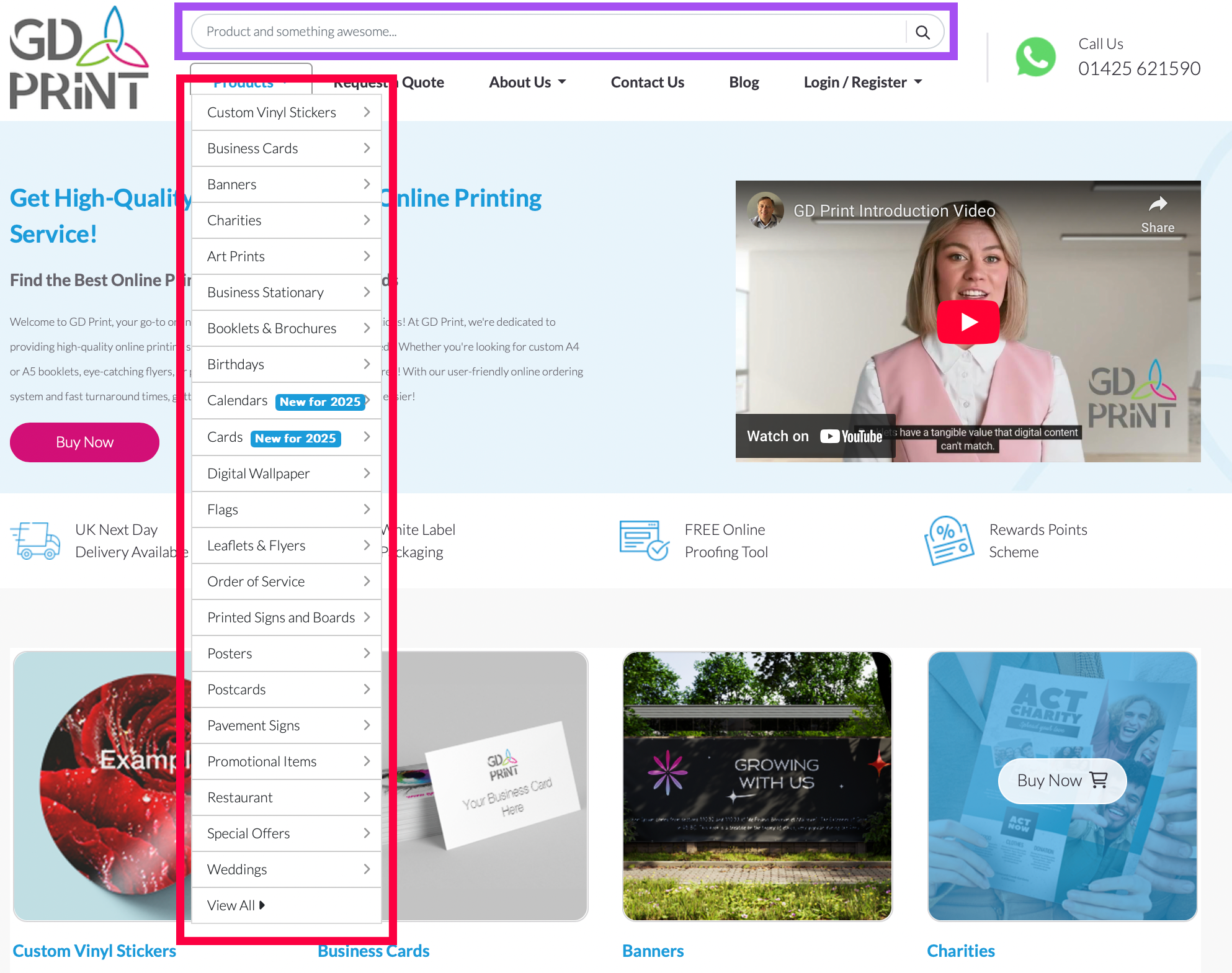This screenshot has width=1232, height=973.
Task: Click the rewards points voucher icon
Action: (x=948, y=540)
